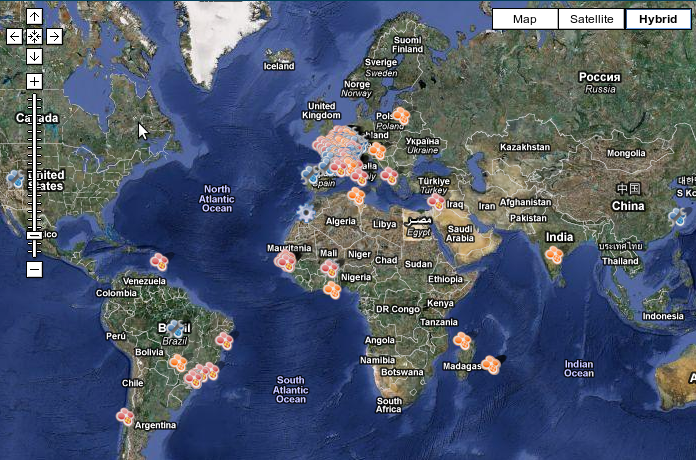Click the orange marker near Bolivia in Brazil
Viewport: 696px width, 460px height.
click(x=178, y=362)
